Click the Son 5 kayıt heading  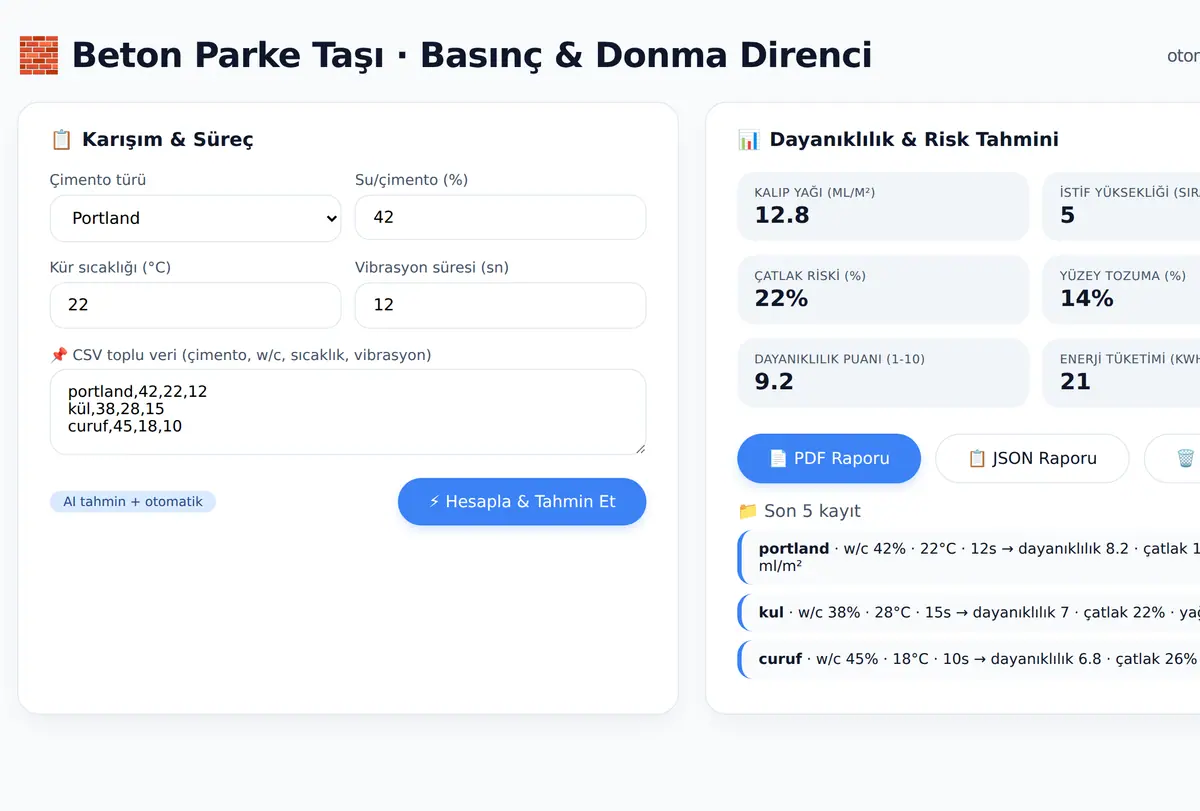799,511
